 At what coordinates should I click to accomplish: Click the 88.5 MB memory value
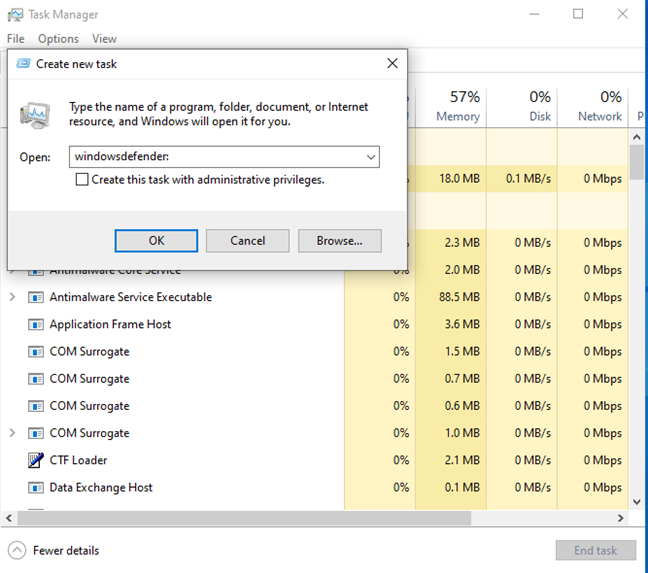coord(459,297)
